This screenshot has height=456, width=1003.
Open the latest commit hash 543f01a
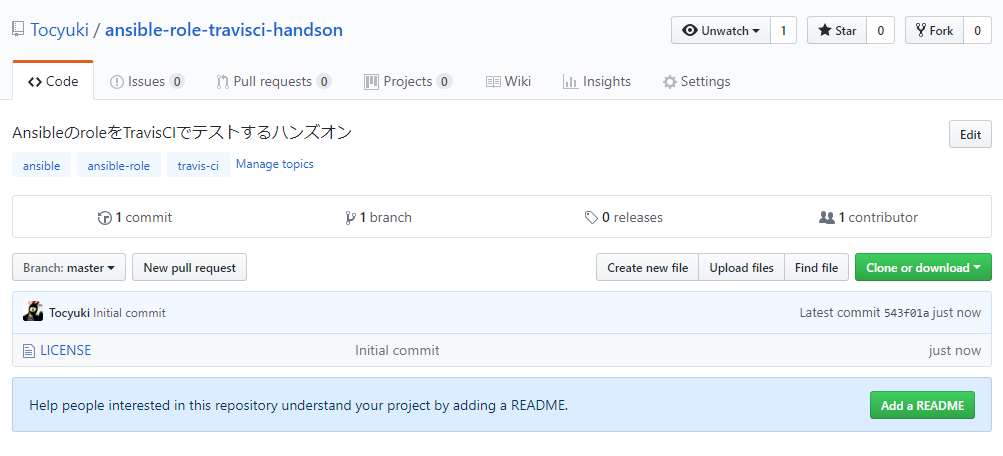(x=906, y=313)
